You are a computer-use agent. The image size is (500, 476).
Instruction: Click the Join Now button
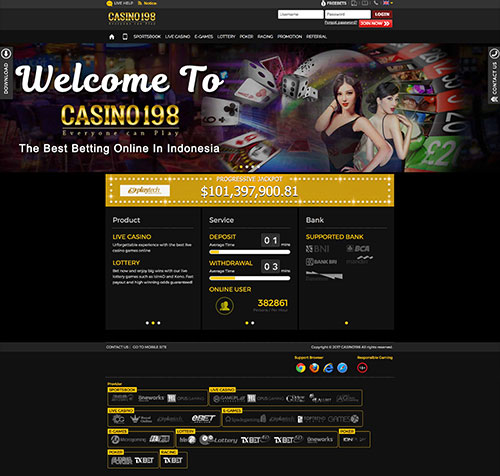click(x=375, y=23)
